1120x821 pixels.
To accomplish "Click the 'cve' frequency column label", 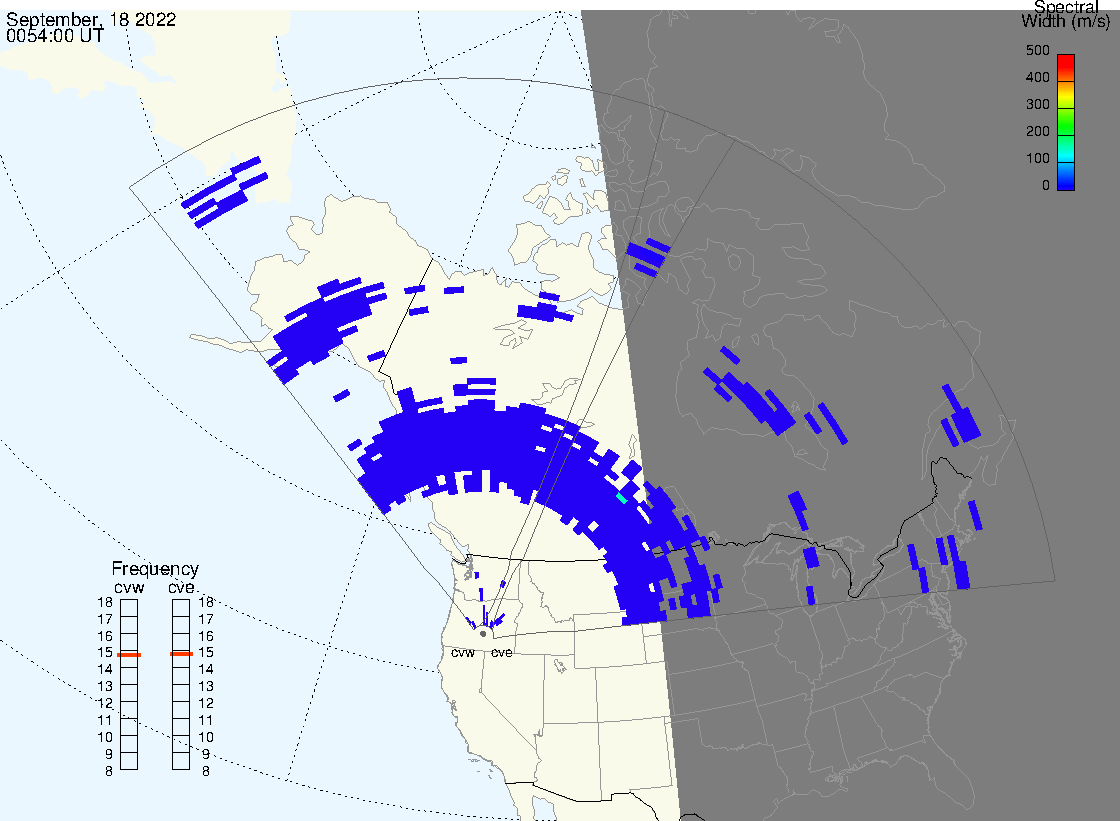I will (x=181, y=587).
